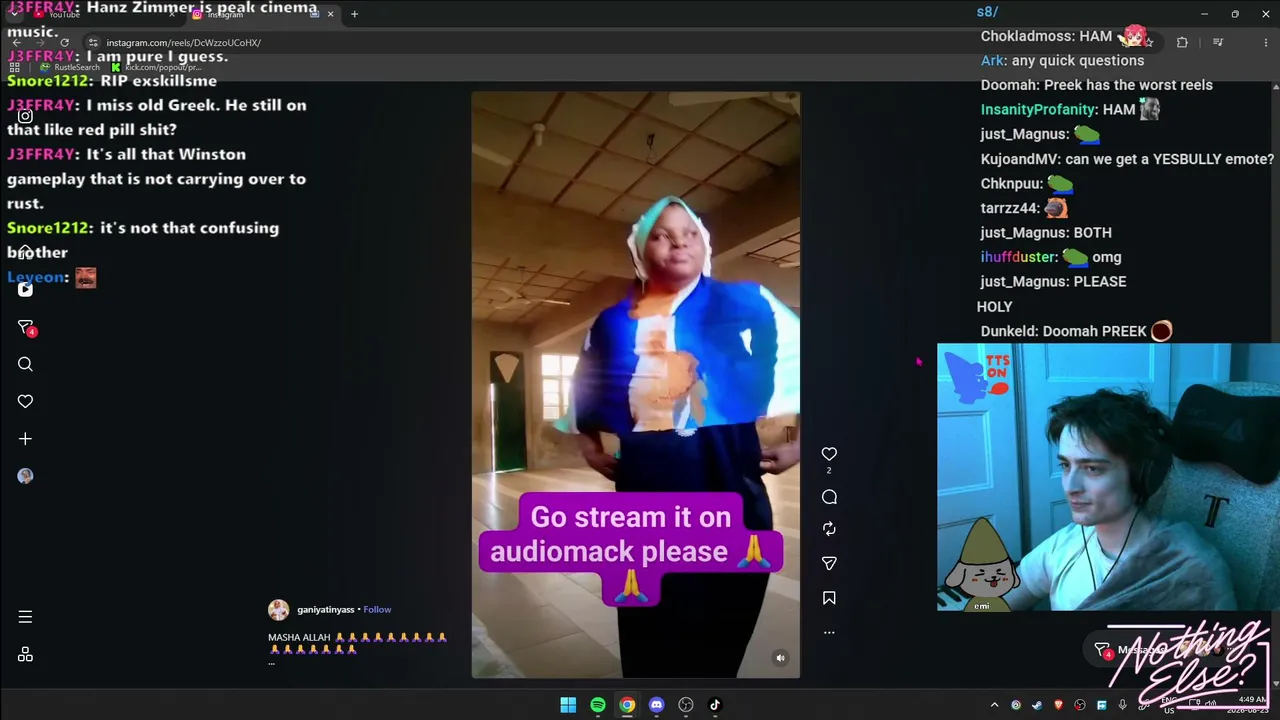Screen dimensions: 1280x720
Task: View site information for instagram.com
Action: tap(93, 43)
